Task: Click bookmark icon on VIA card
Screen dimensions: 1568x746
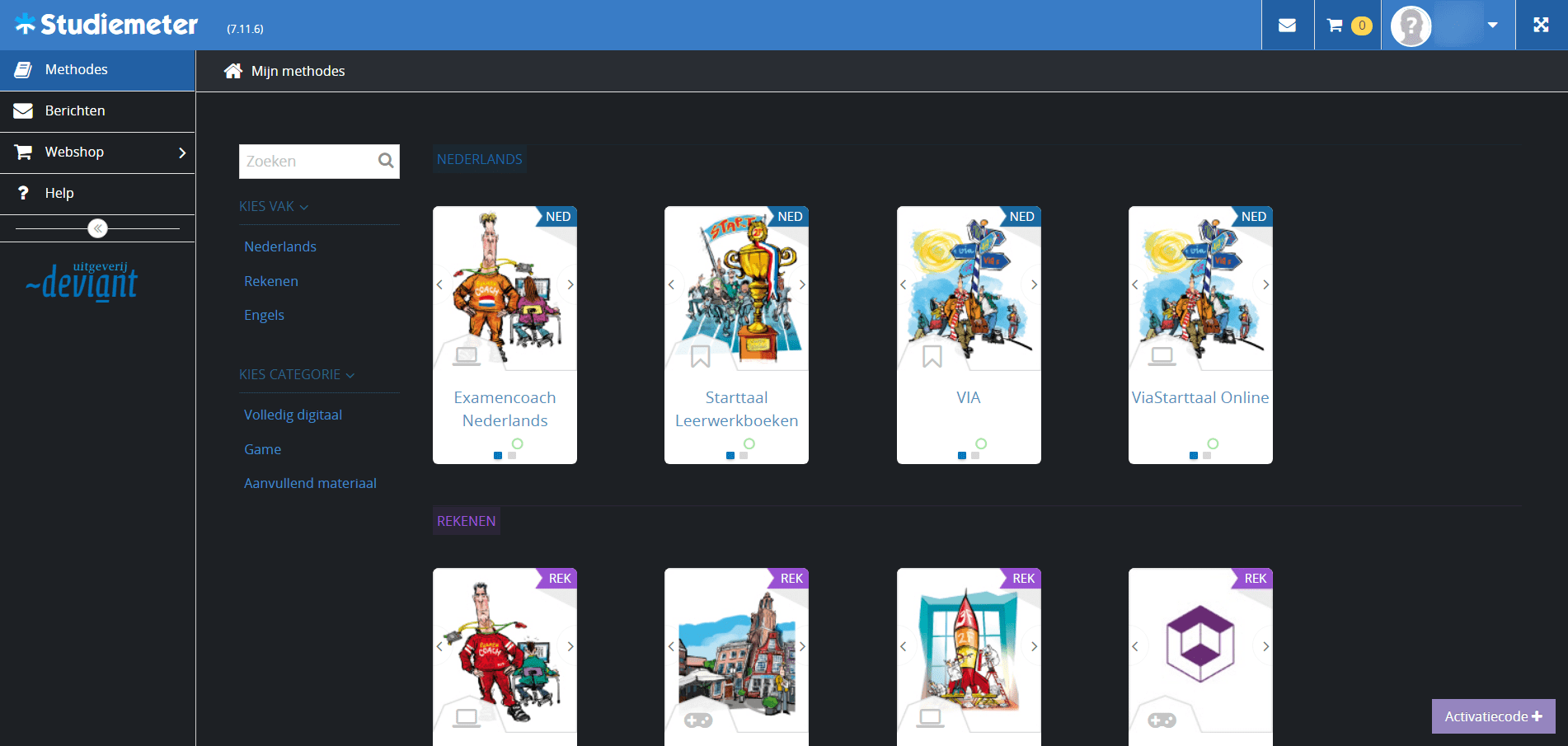Action: pos(932,356)
